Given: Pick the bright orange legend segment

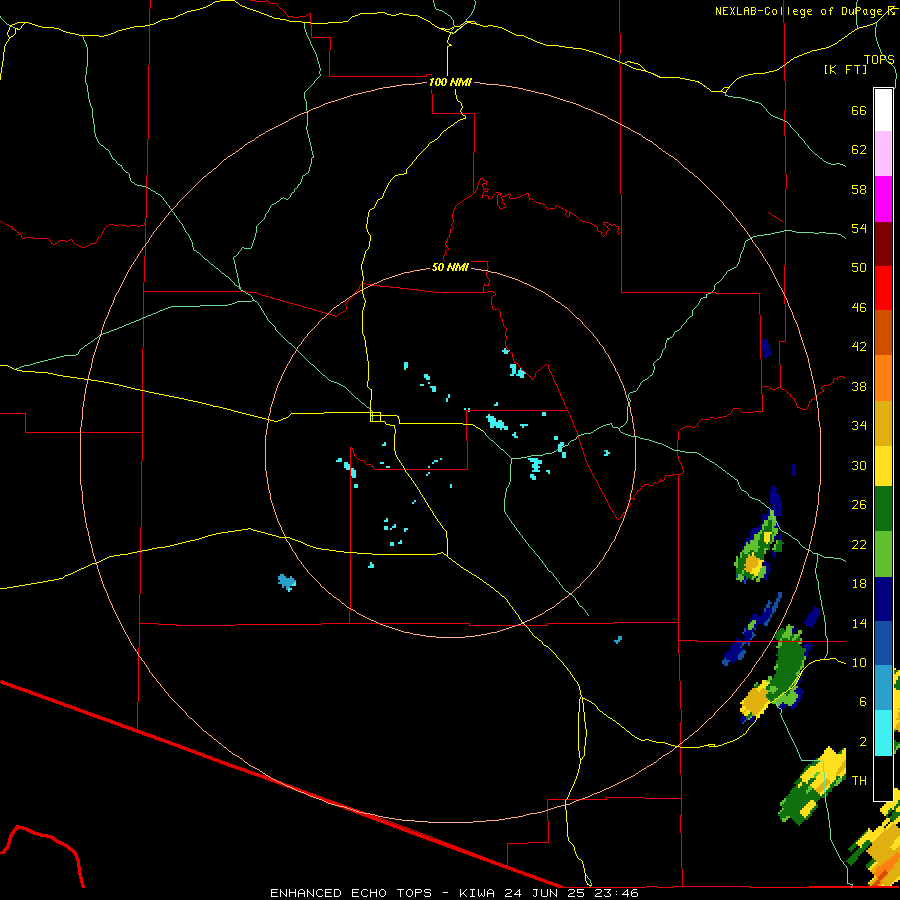Looking at the screenshot, I should click(883, 378).
